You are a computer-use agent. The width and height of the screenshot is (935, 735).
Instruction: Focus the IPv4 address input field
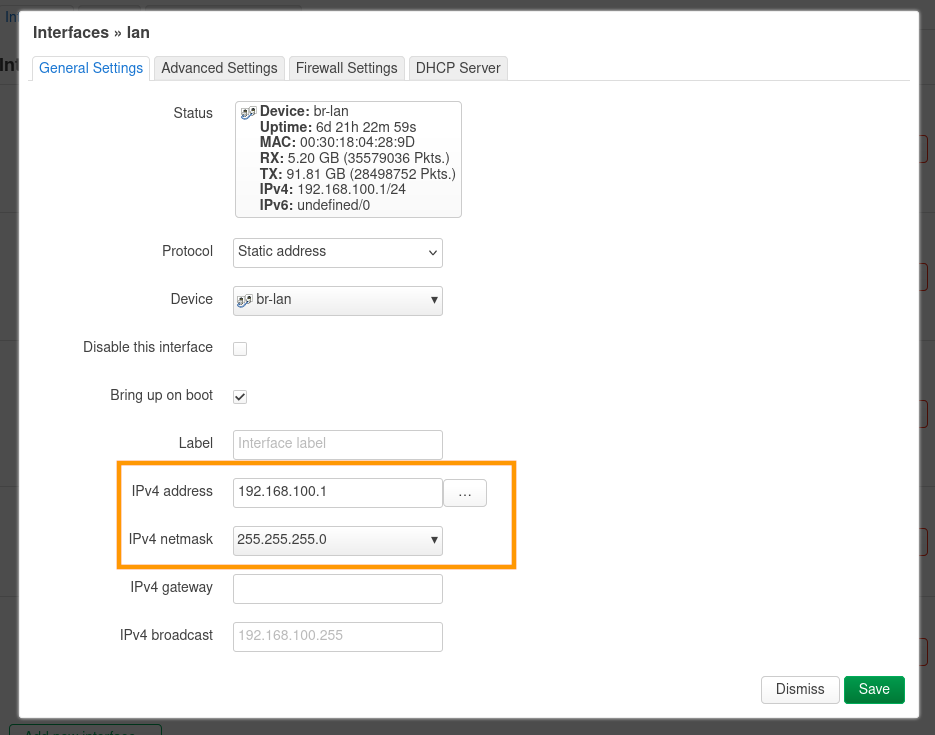click(x=338, y=493)
